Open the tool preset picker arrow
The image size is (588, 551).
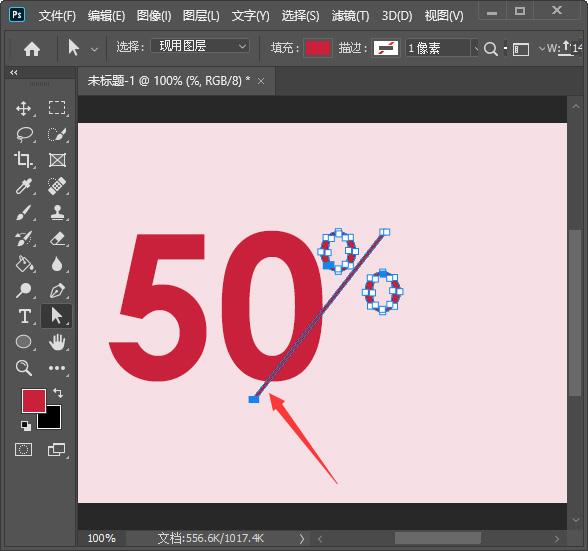click(94, 49)
